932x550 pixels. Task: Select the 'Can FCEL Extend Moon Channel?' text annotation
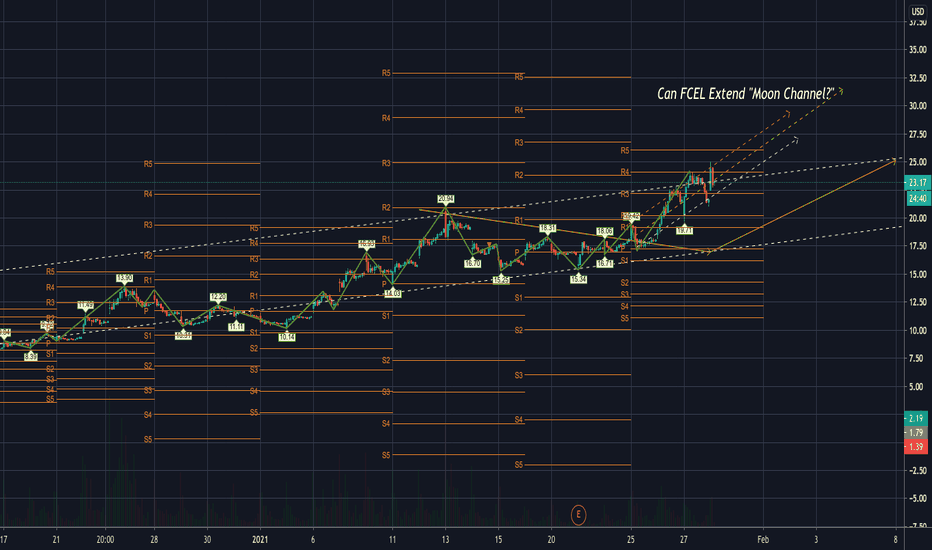[x=745, y=93]
